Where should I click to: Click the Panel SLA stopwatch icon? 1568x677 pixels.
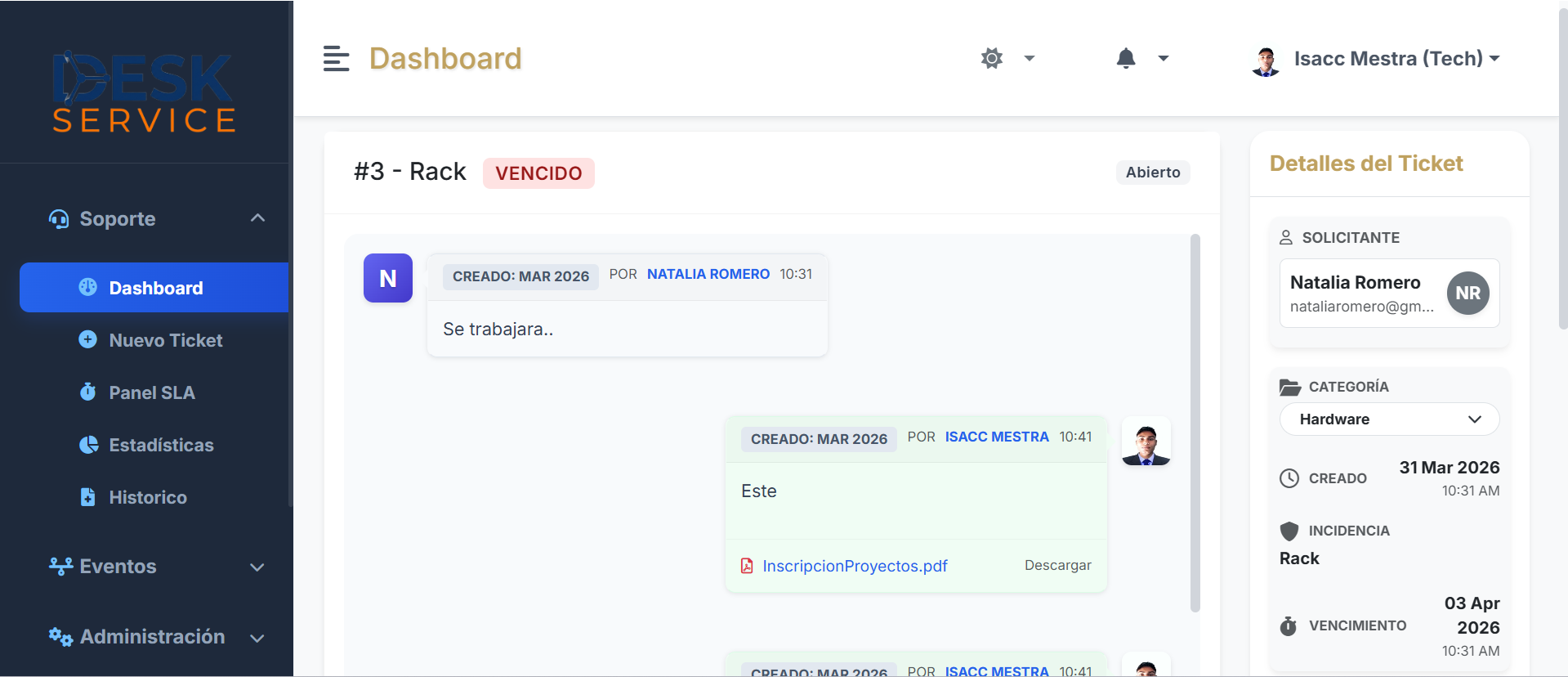(x=87, y=392)
